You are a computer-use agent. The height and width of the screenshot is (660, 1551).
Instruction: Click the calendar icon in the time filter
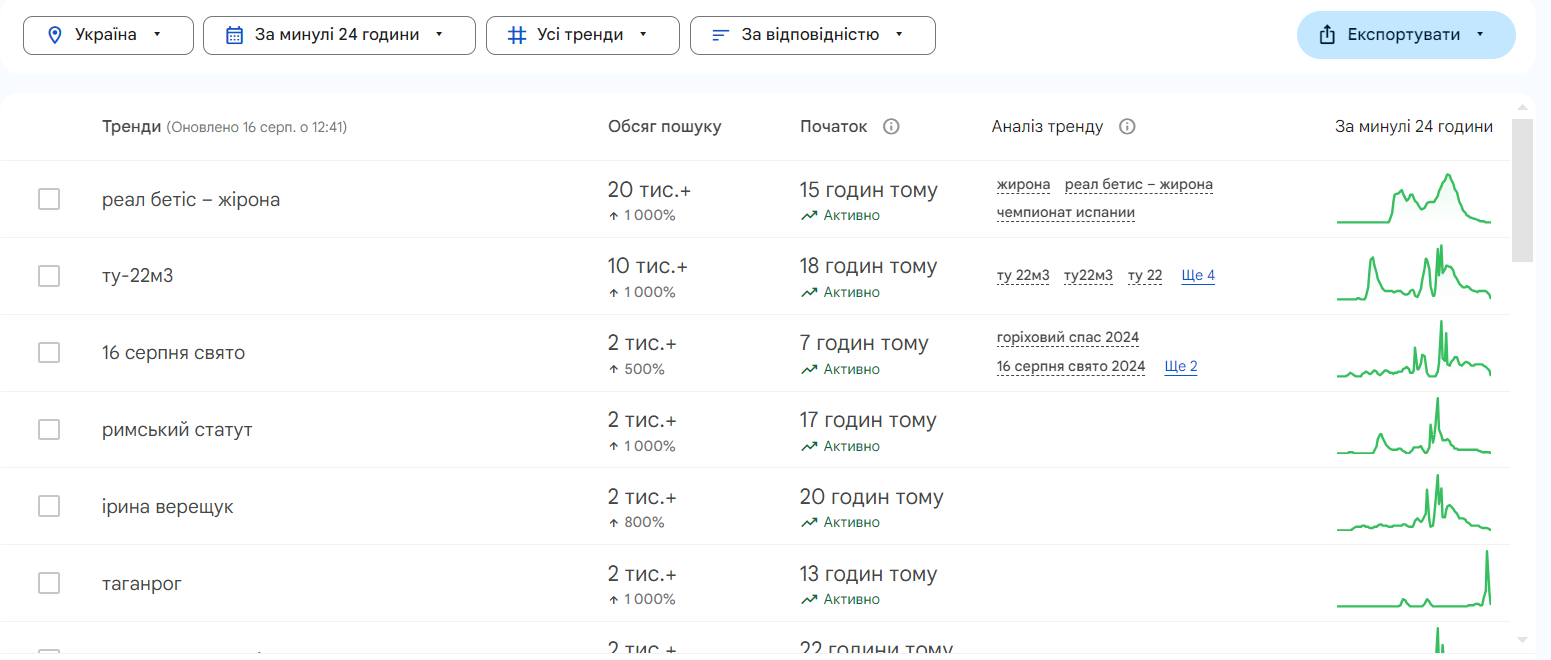pyautogui.click(x=235, y=35)
